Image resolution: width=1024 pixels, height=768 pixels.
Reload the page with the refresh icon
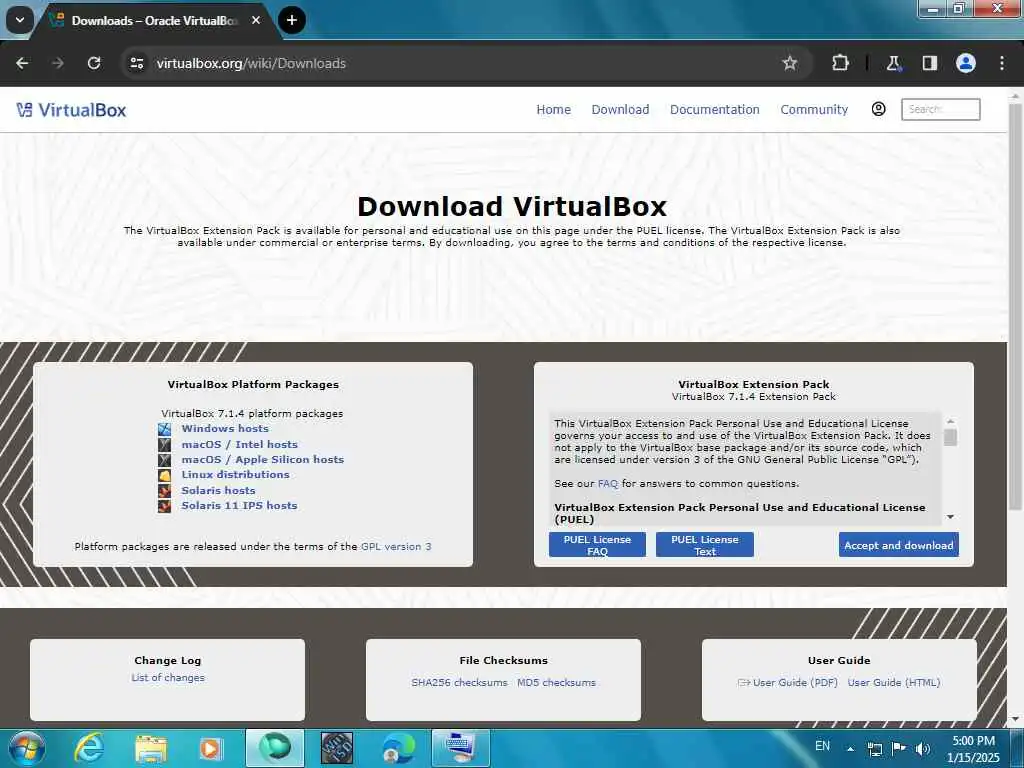[x=94, y=63]
